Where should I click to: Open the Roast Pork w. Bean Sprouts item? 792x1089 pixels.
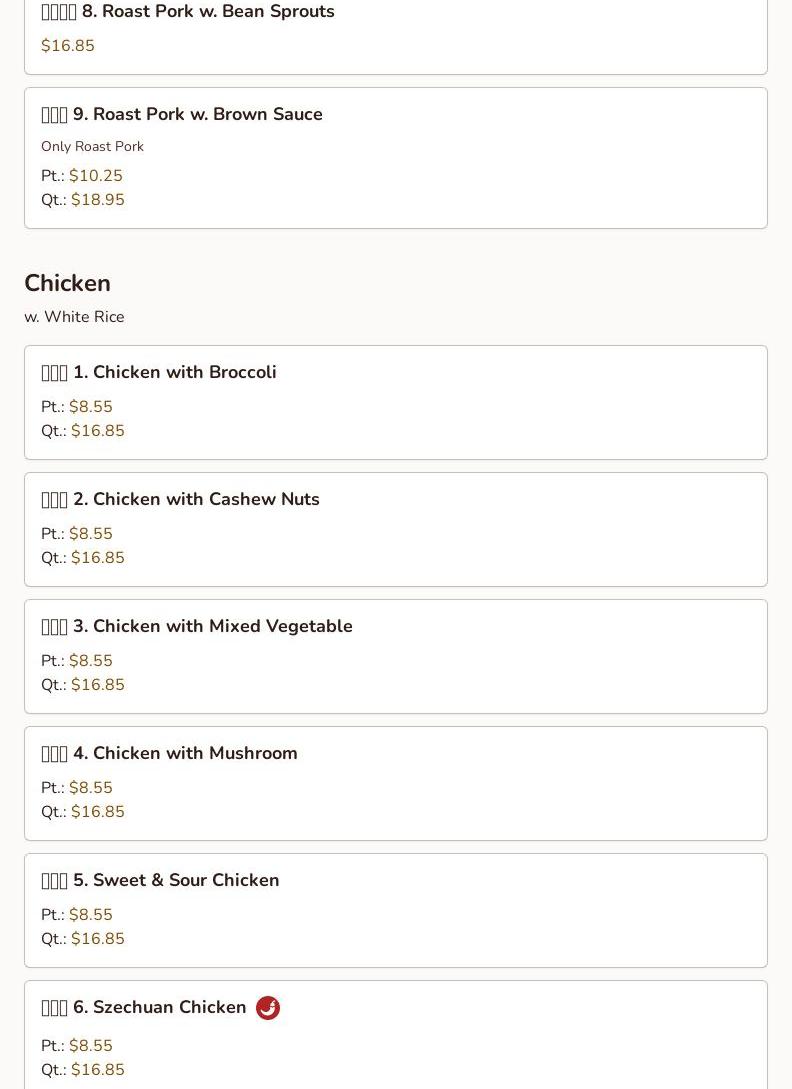click(x=188, y=12)
